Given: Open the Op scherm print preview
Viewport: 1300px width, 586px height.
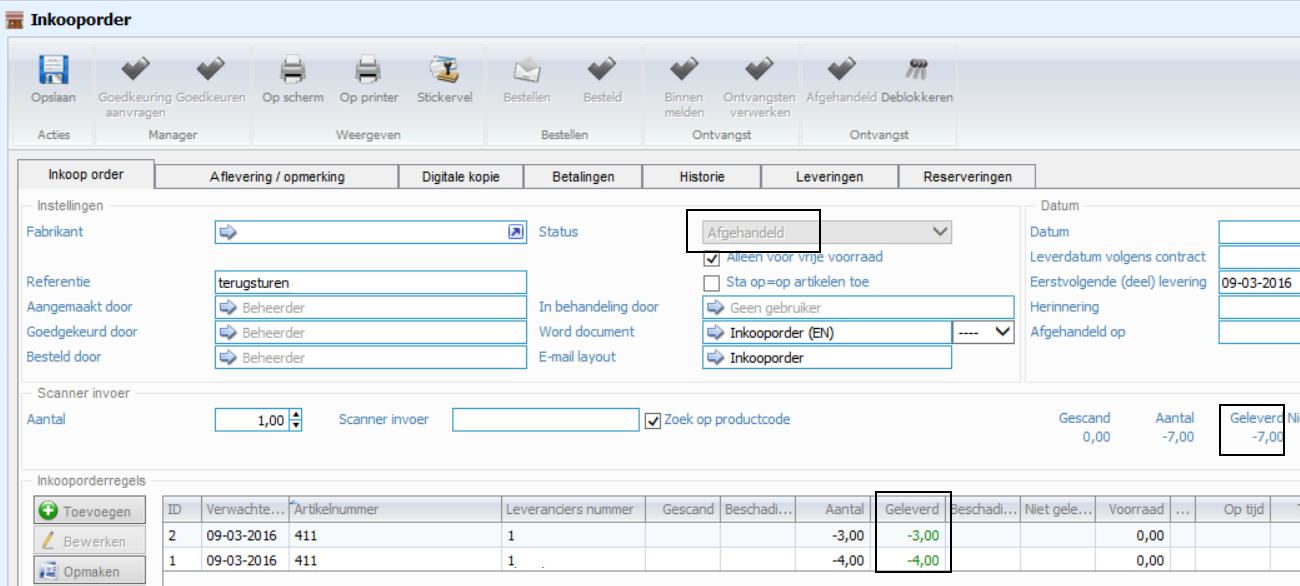Looking at the screenshot, I should [x=292, y=71].
